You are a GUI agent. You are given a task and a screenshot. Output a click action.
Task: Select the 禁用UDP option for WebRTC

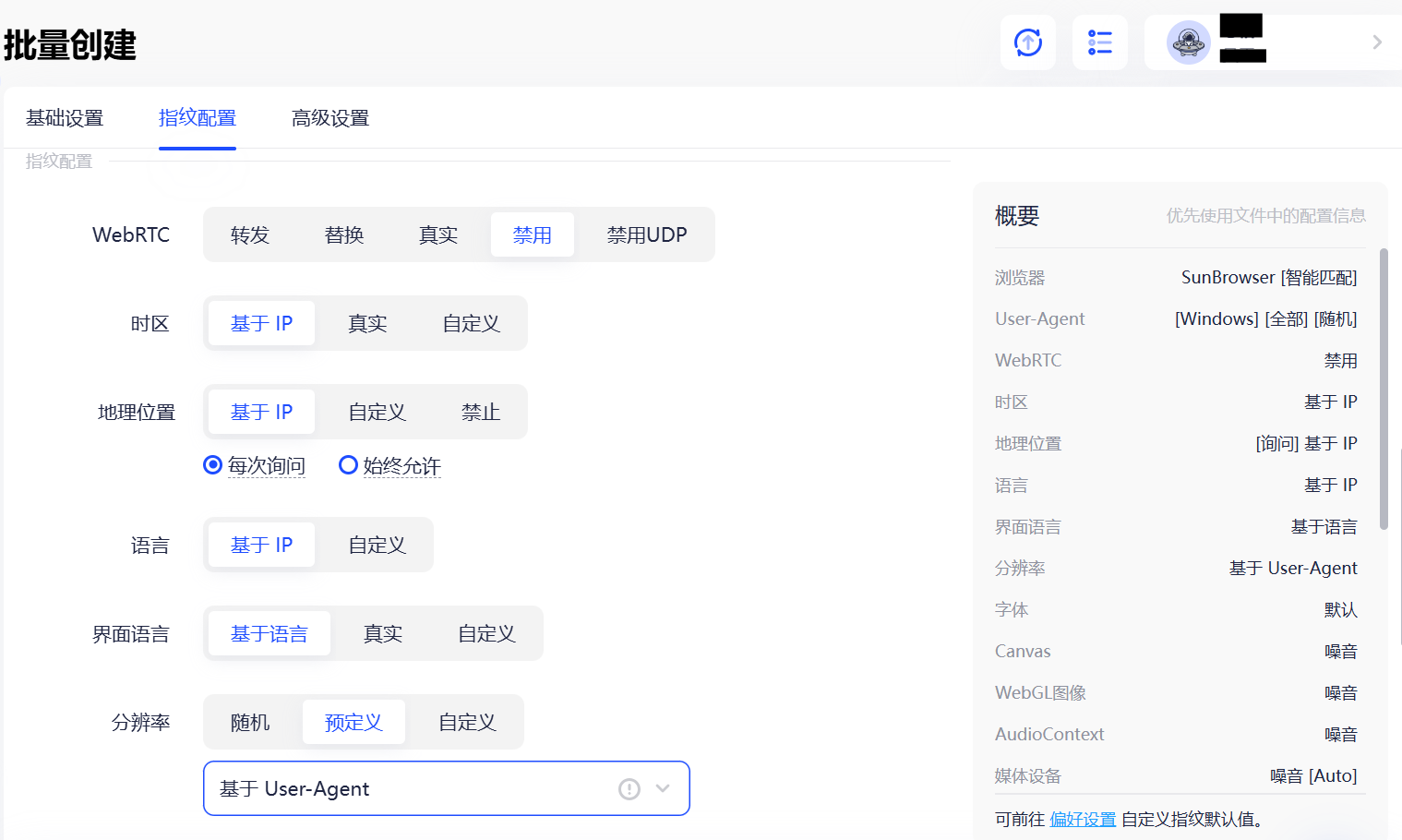click(x=645, y=234)
